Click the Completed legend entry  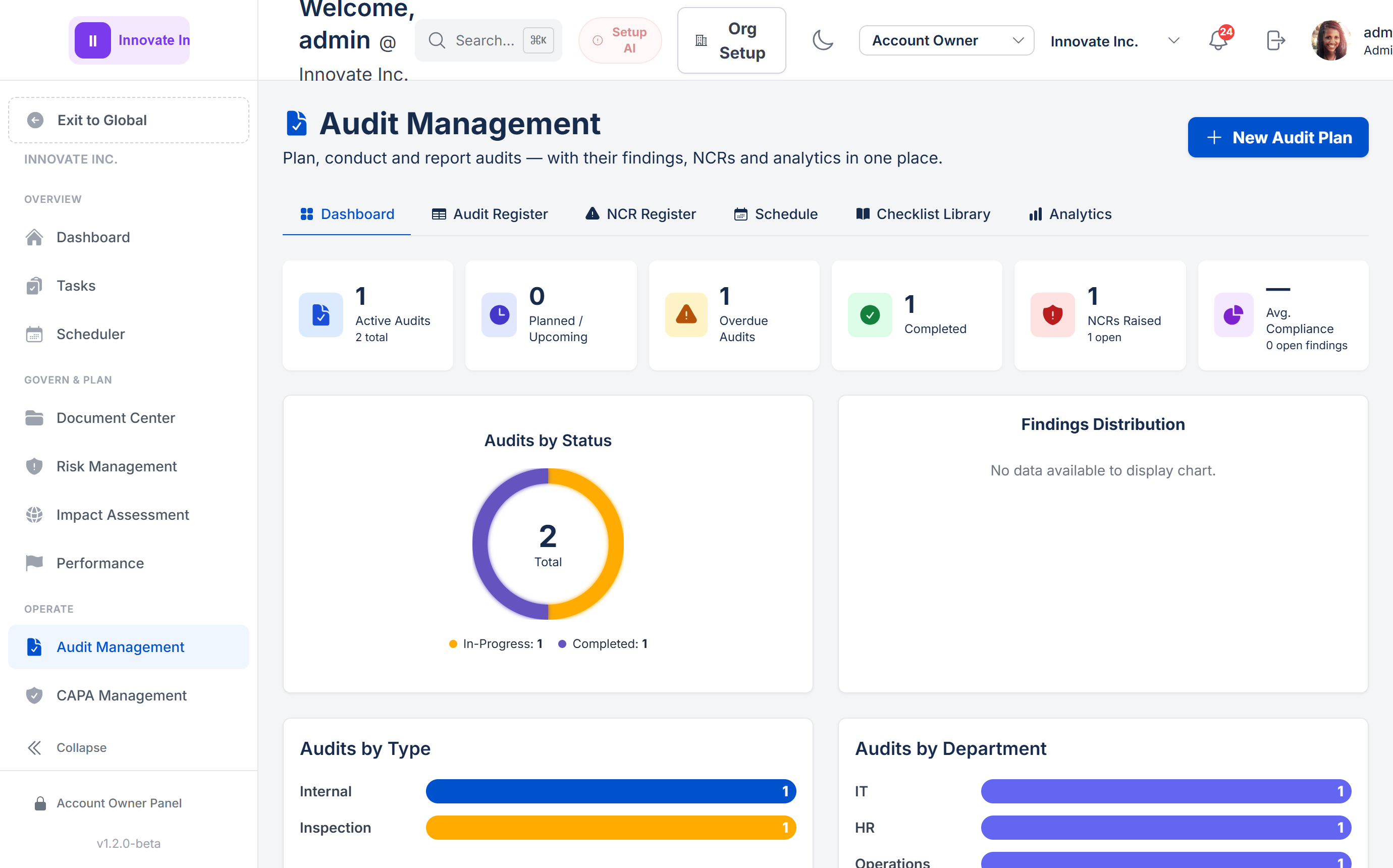pyautogui.click(x=603, y=643)
